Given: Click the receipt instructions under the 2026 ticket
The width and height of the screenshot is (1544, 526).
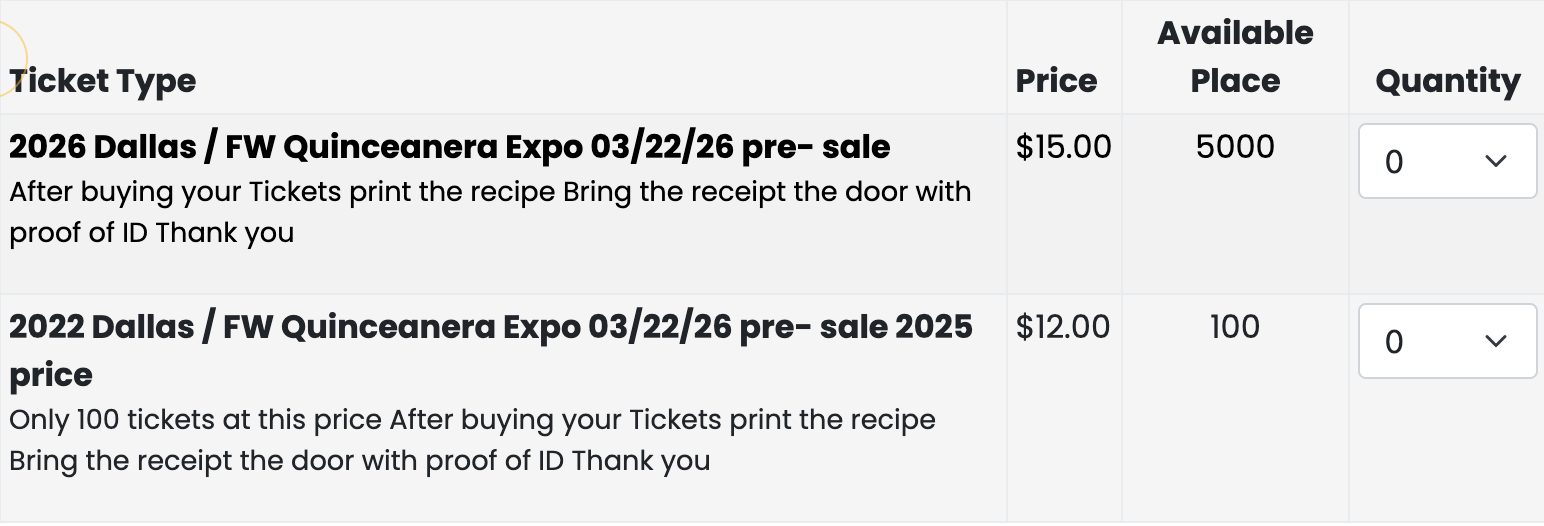Looking at the screenshot, I should [490, 191].
